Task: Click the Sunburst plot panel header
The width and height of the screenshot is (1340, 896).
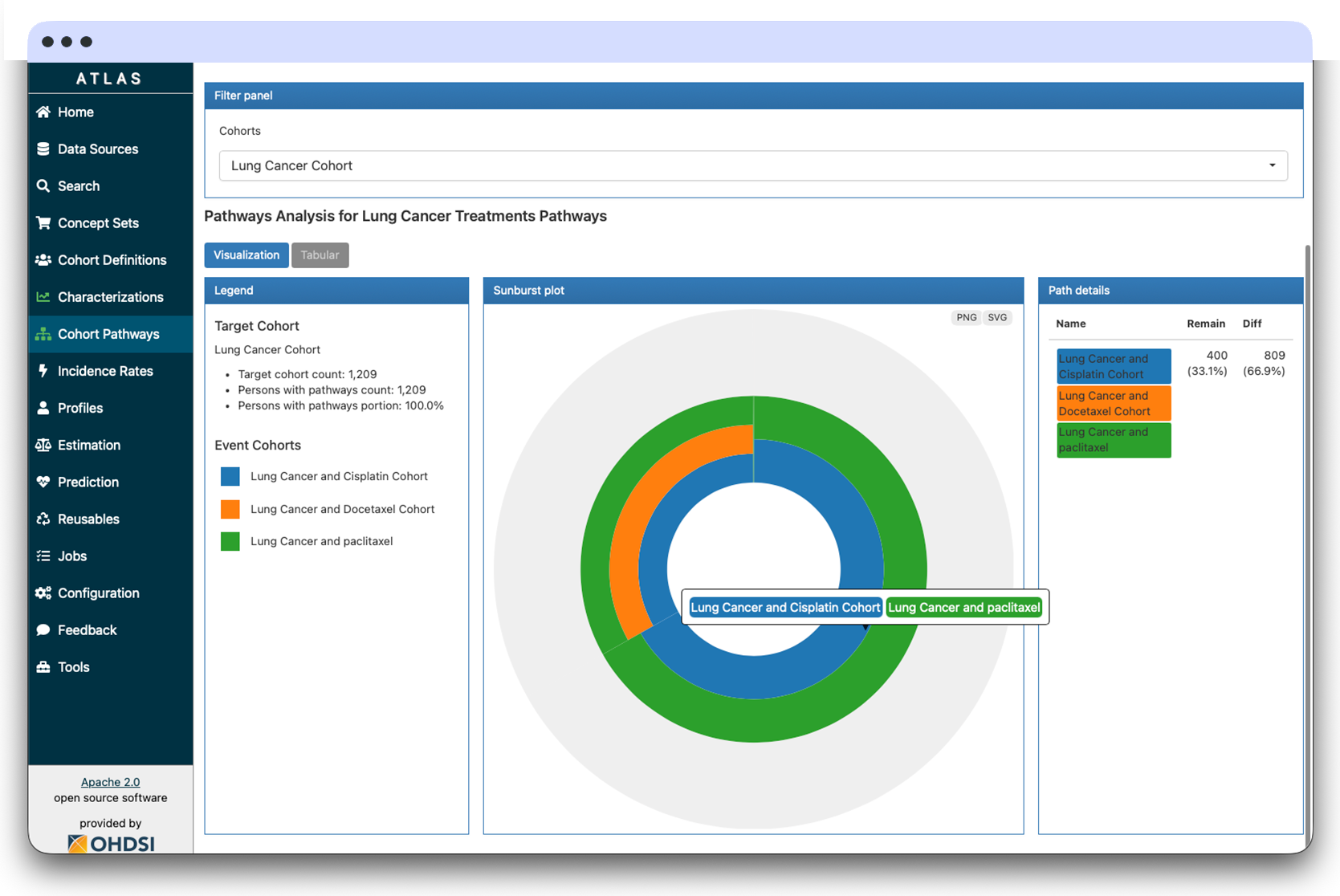Action: point(753,290)
